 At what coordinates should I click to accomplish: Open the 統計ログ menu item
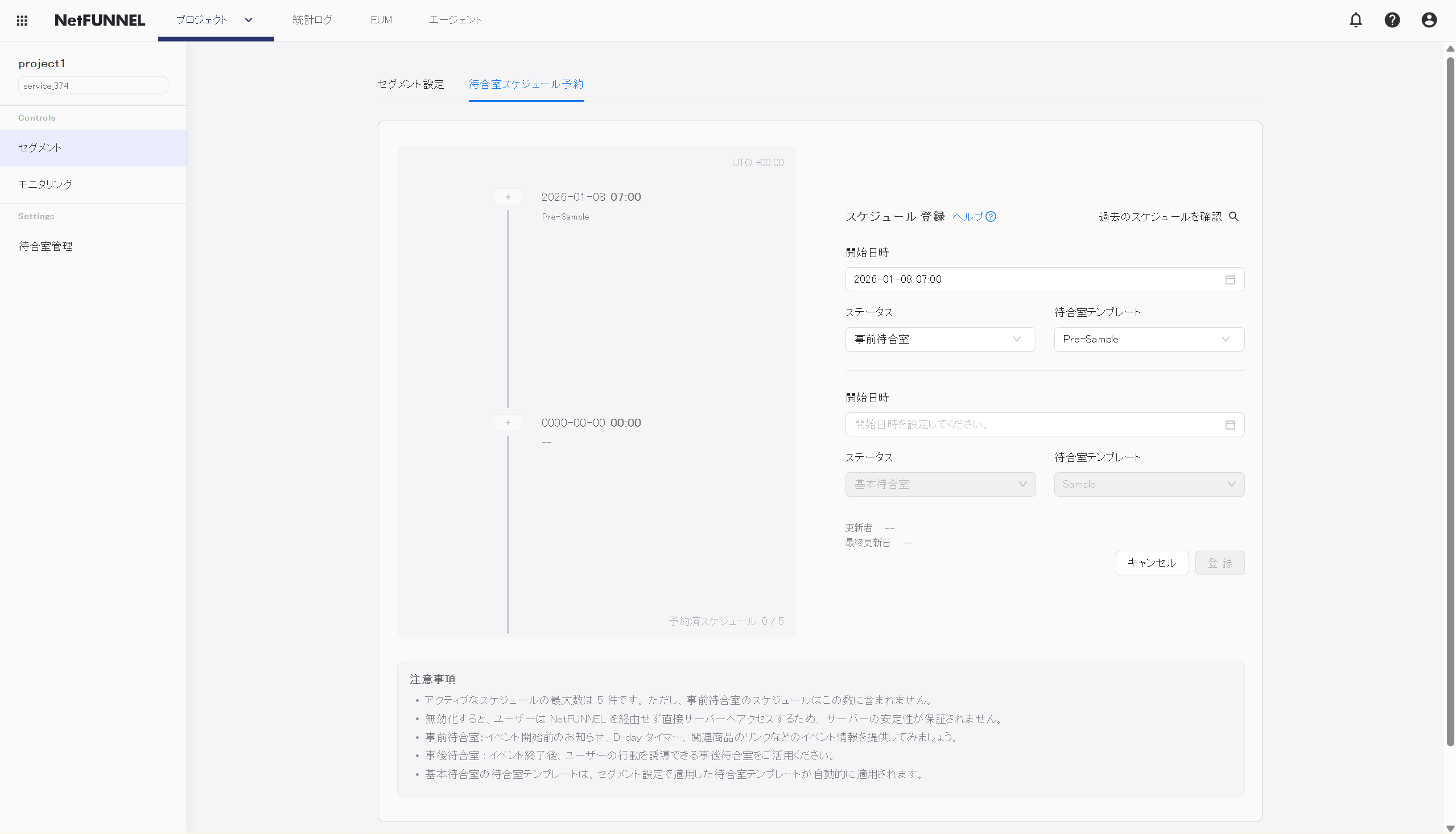click(312, 19)
